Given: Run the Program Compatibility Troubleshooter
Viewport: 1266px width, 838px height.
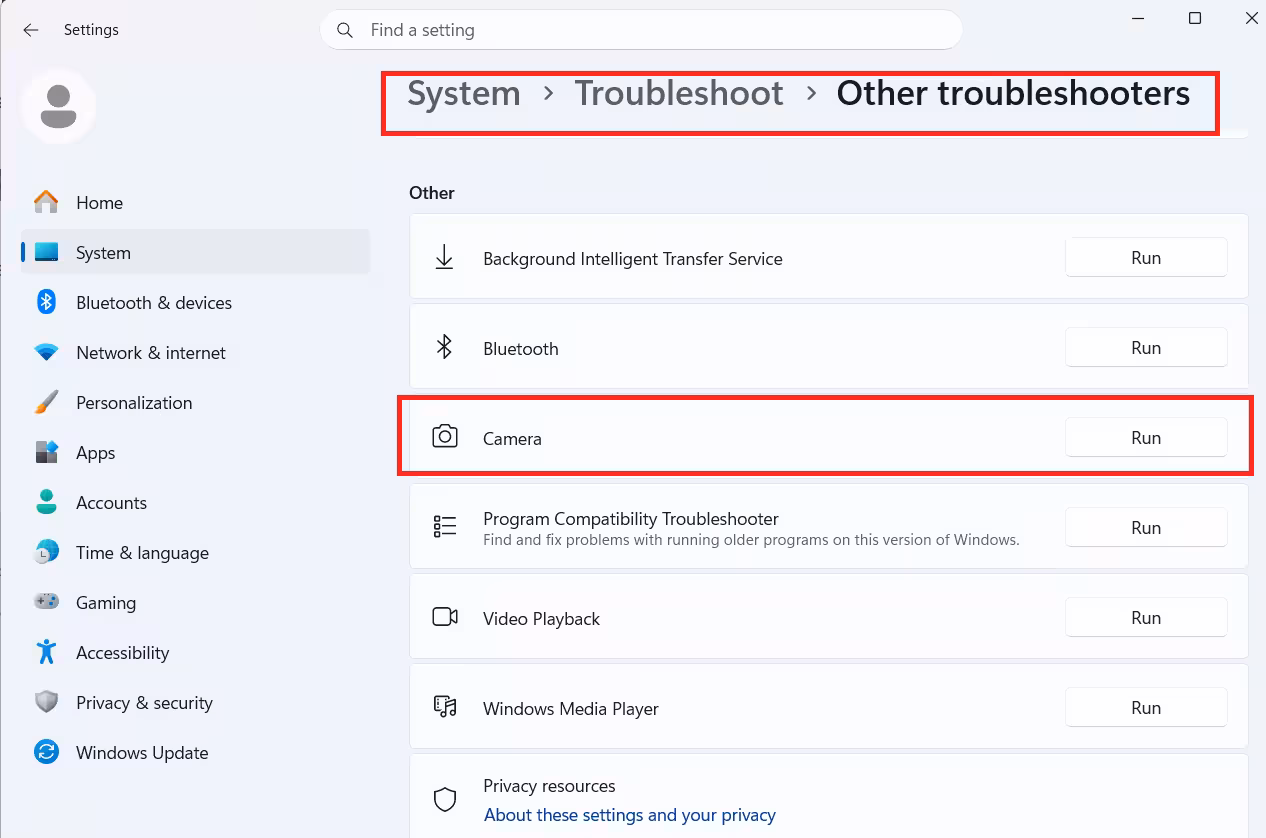Looking at the screenshot, I should click(x=1146, y=528).
